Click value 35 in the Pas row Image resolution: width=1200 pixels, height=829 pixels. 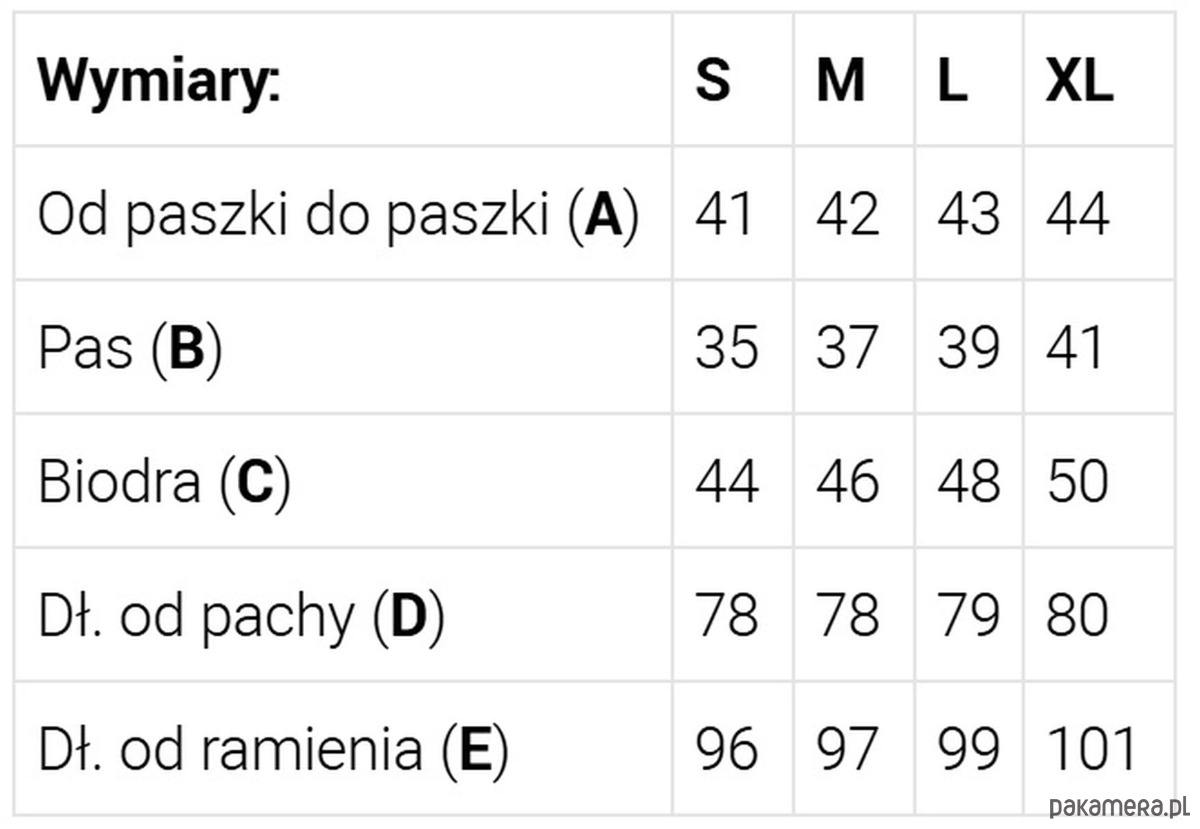click(x=727, y=348)
